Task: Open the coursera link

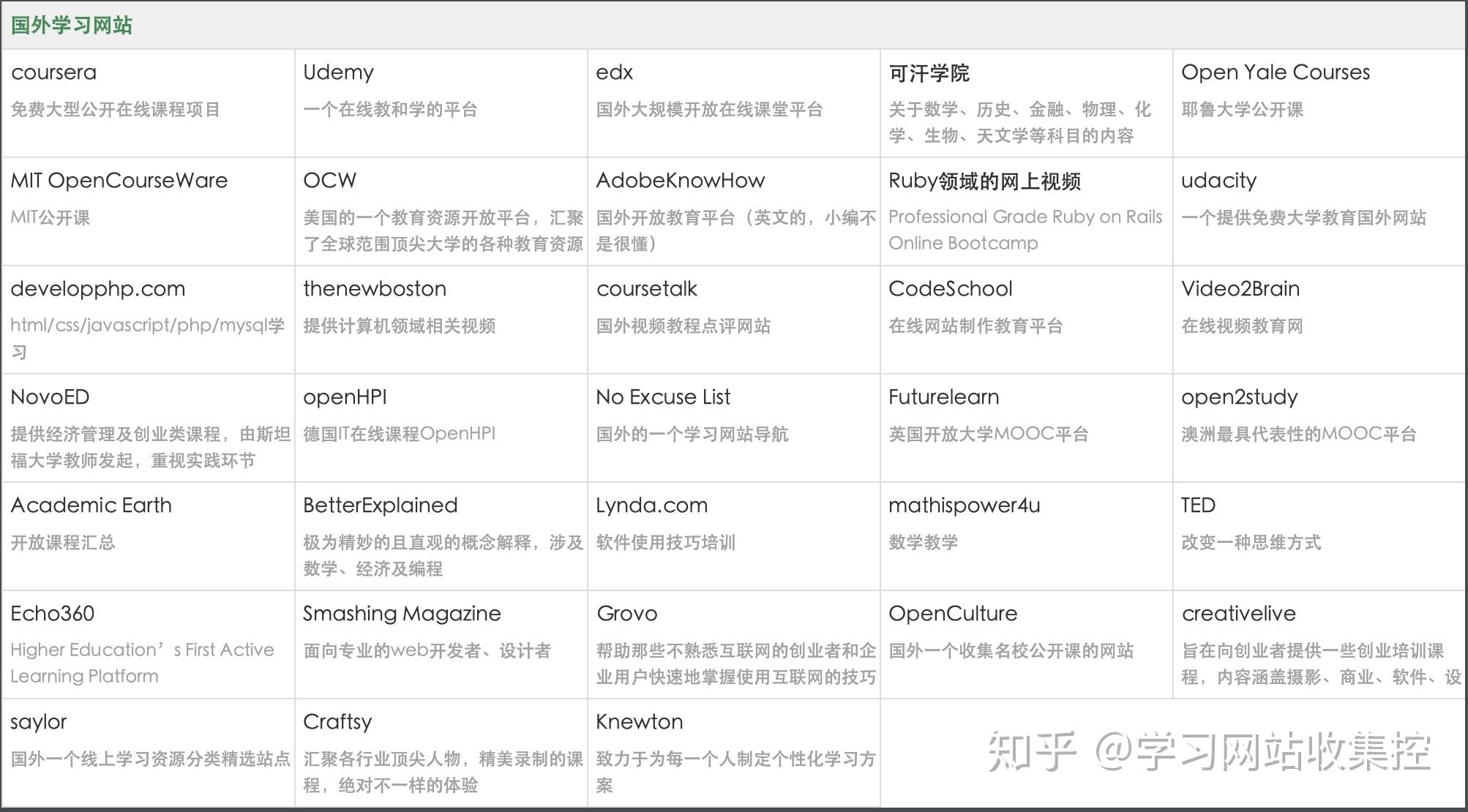Action: (53, 72)
